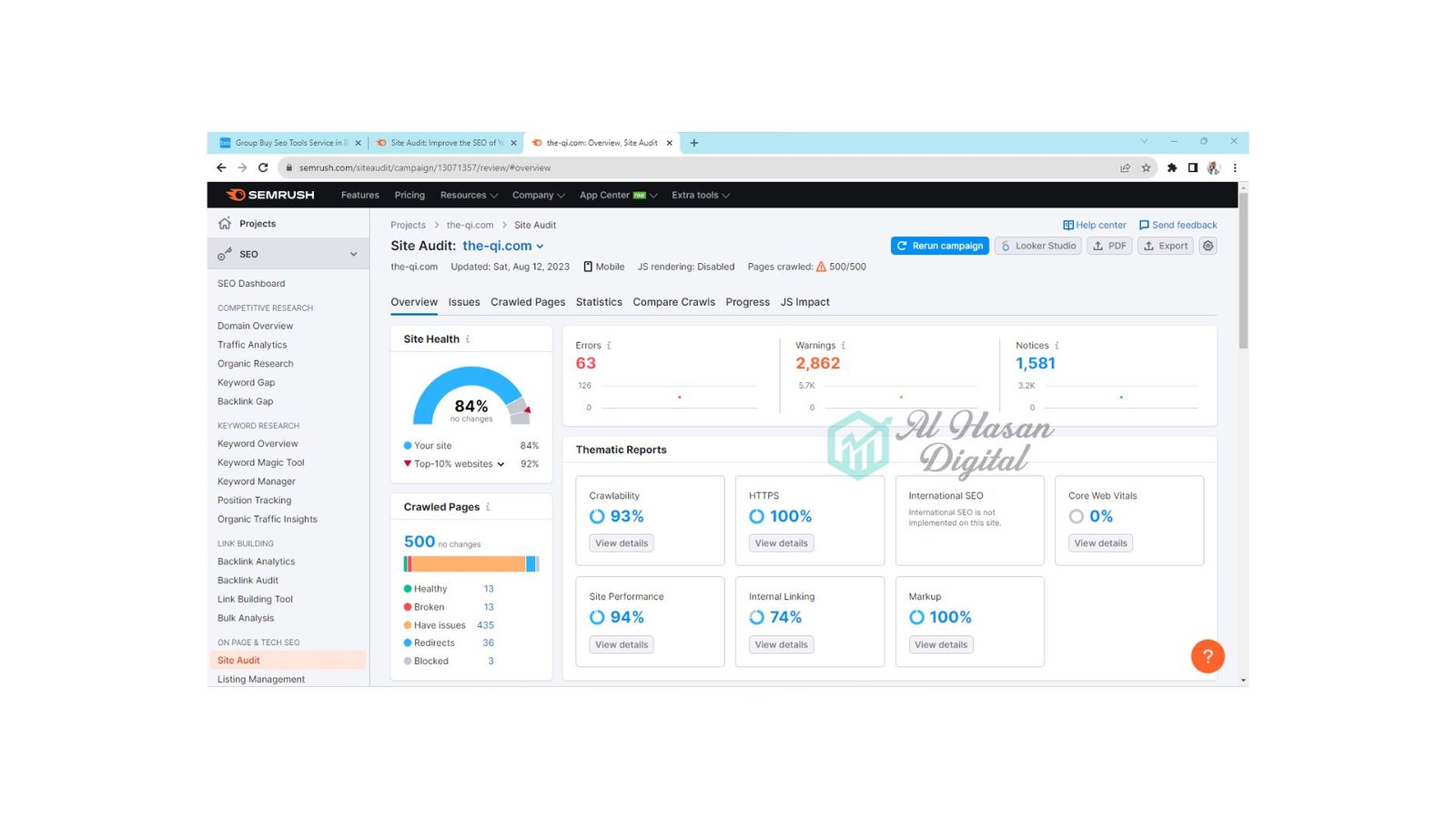Click the Looker Studio button

[1038, 246]
